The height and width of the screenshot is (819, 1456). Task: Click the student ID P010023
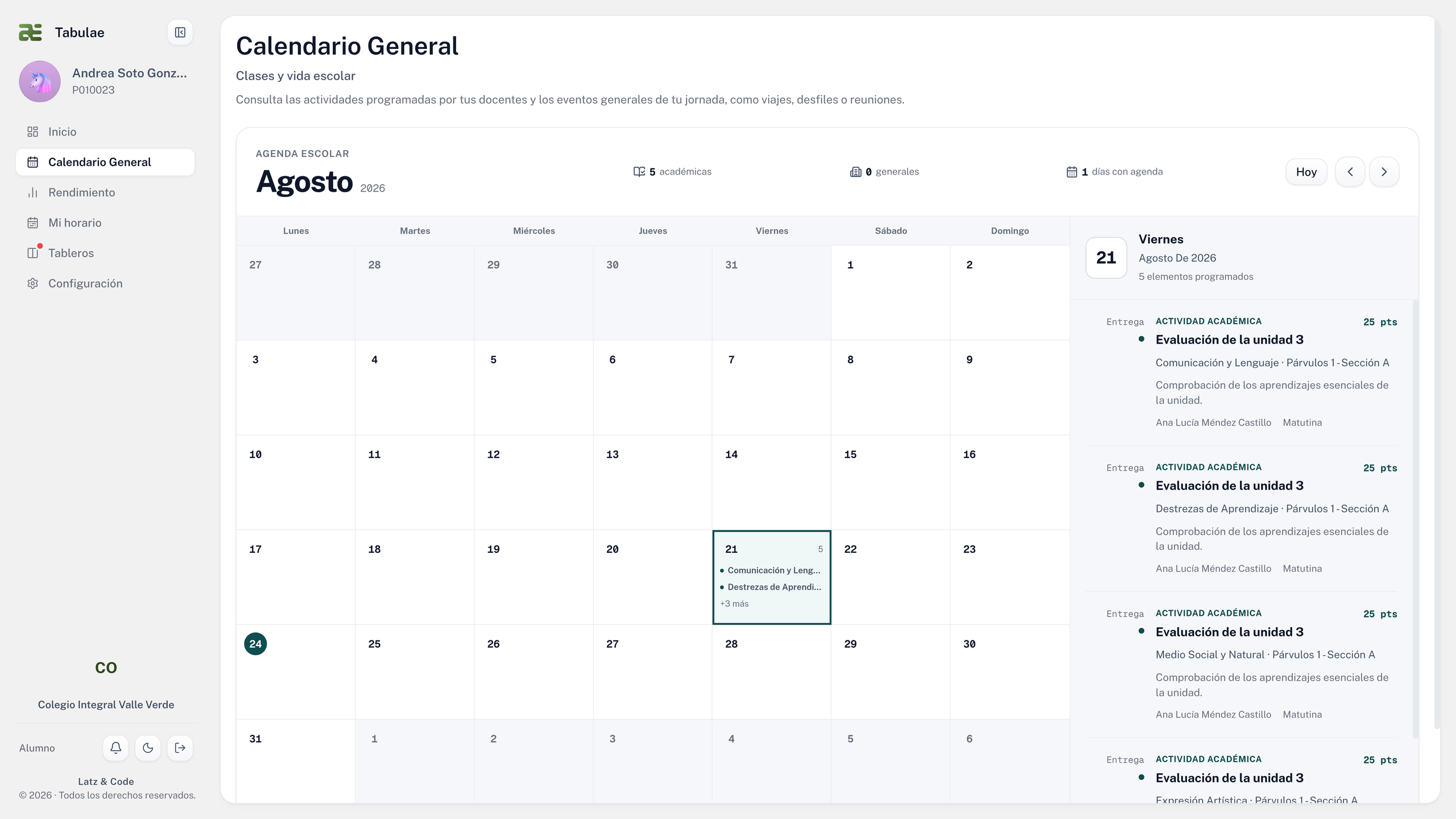pyautogui.click(x=93, y=90)
